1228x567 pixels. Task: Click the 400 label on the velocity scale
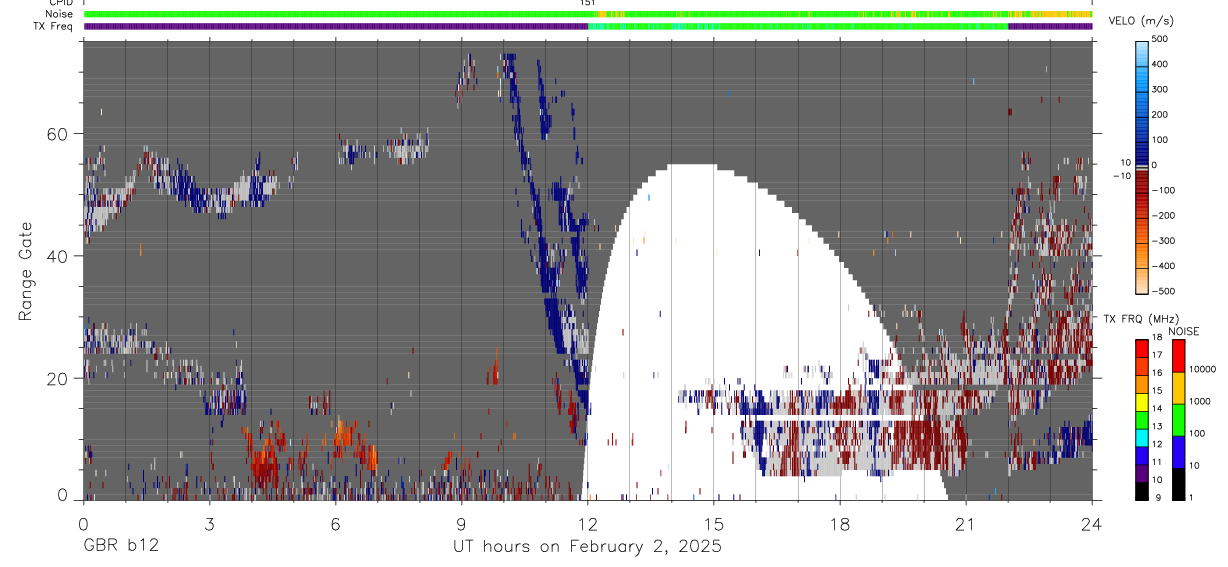pyautogui.click(x=1160, y=64)
